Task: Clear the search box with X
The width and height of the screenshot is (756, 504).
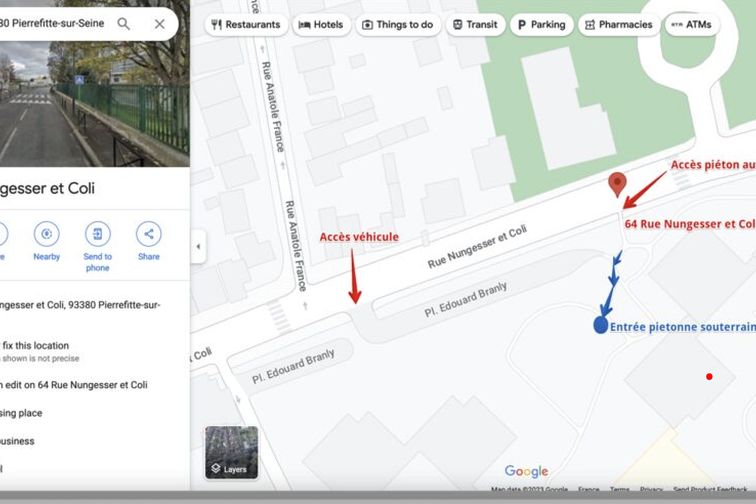Action: pyautogui.click(x=159, y=24)
